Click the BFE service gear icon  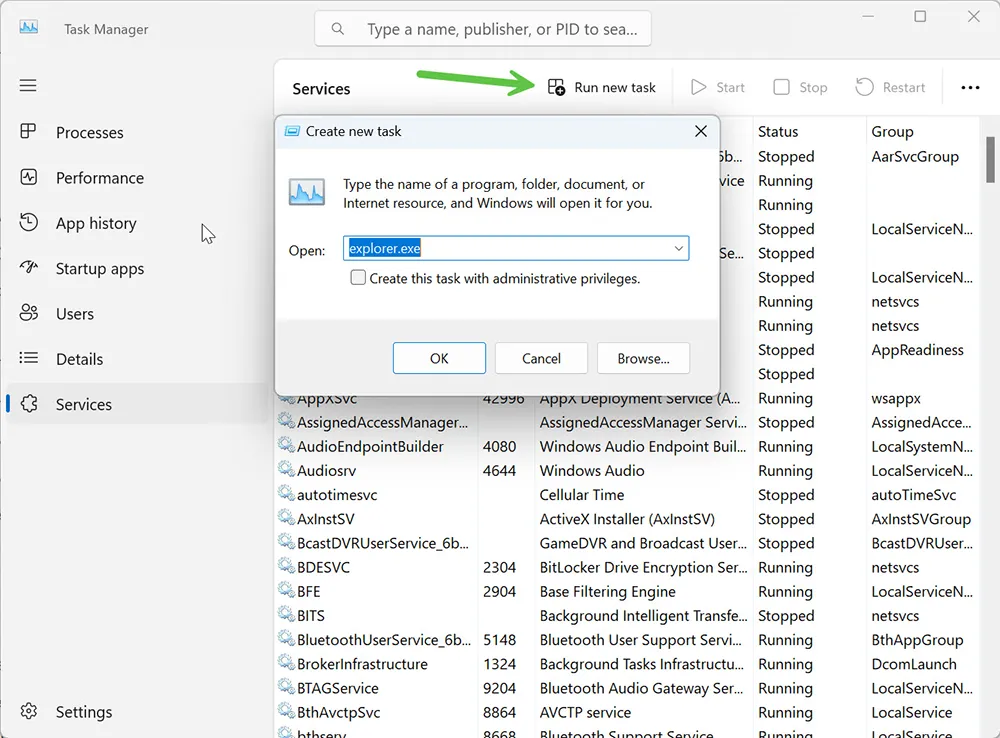click(x=286, y=590)
